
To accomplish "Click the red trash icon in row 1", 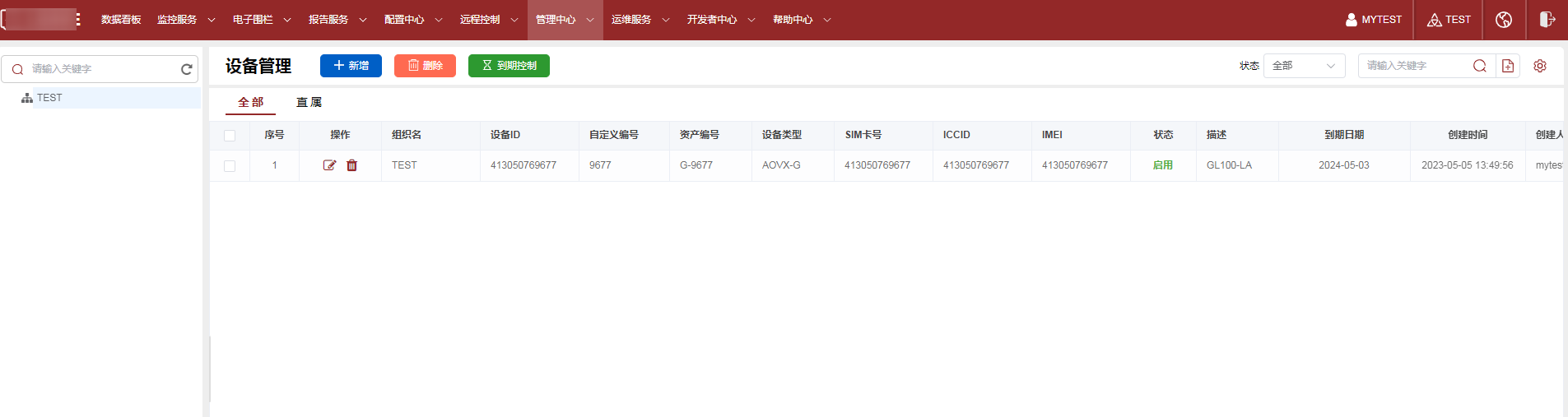I will [x=351, y=165].
